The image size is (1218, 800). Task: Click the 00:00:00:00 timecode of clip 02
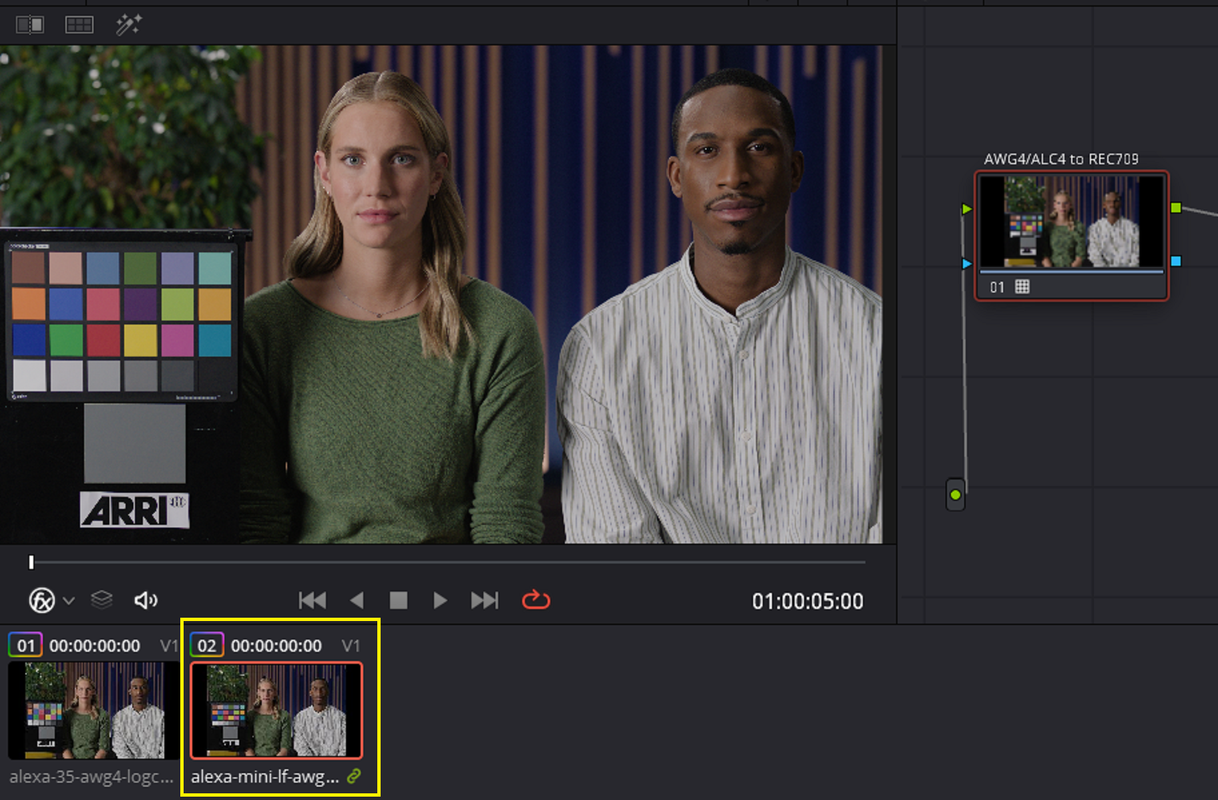coord(277,646)
